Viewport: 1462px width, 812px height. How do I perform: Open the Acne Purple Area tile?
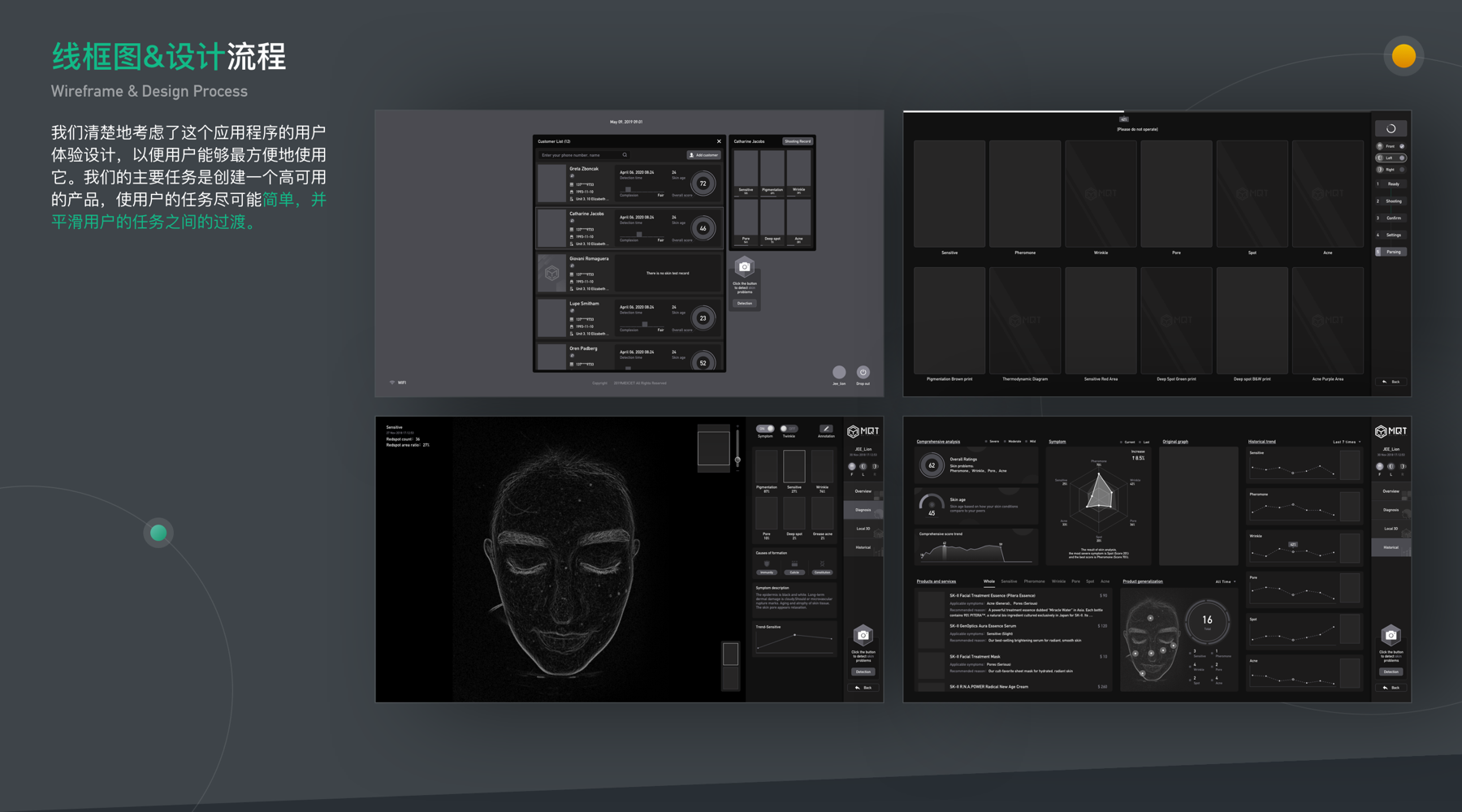pos(1328,320)
